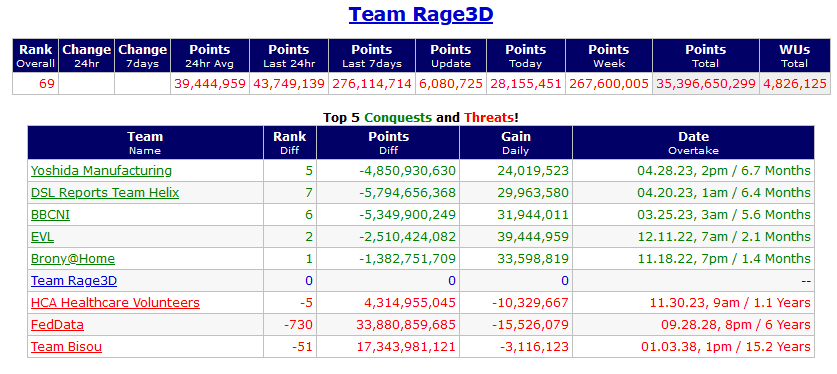Open the Brony@Home team link
Image resolution: width=837 pixels, height=374 pixels.
pos(73,259)
